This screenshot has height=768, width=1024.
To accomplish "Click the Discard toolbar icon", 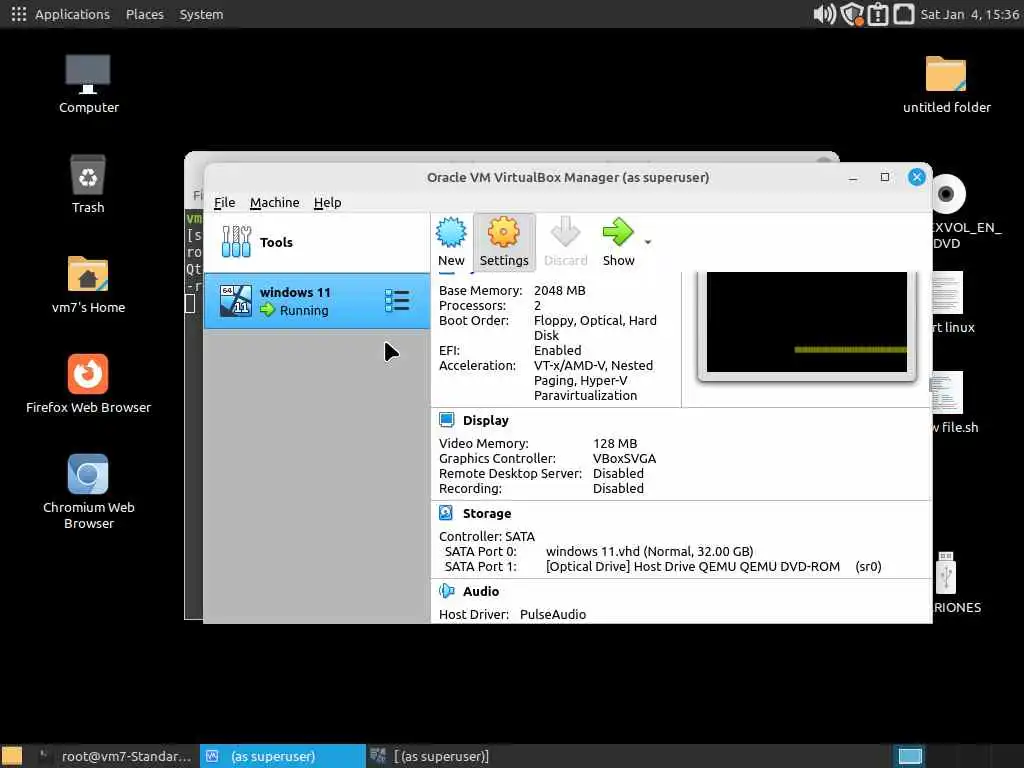I will click(566, 232).
